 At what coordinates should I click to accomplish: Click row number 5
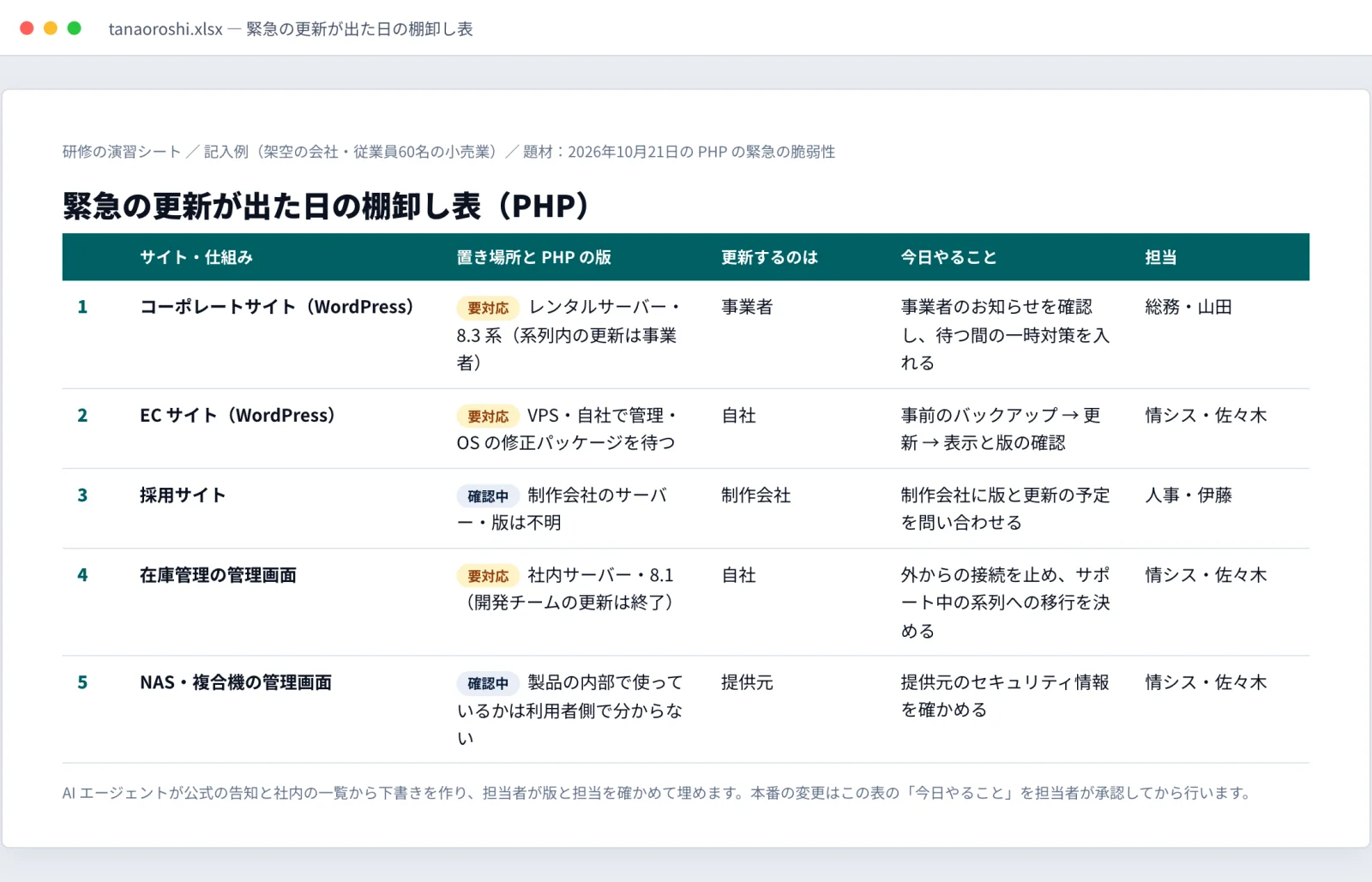tap(82, 682)
